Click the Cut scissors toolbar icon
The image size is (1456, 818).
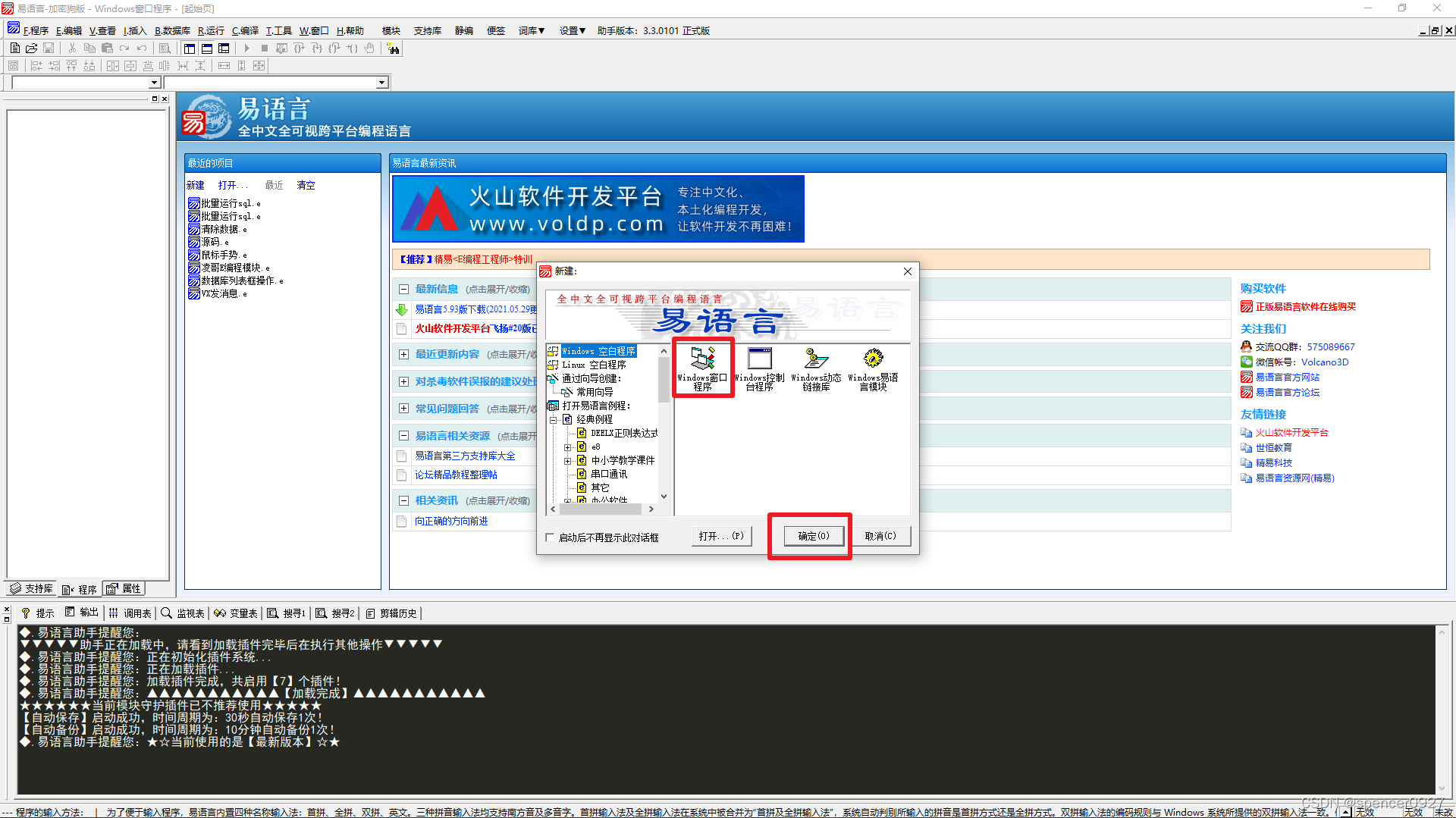point(72,49)
